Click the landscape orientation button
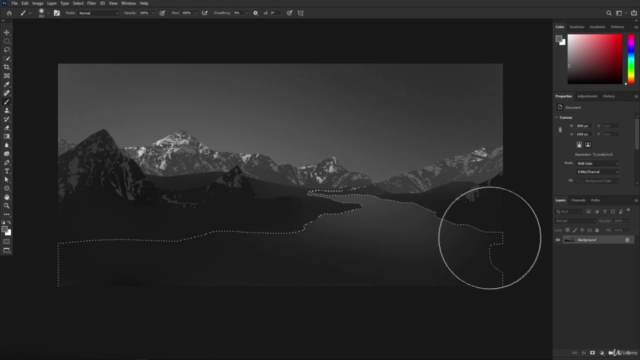The image size is (640, 360). coord(588,145)
